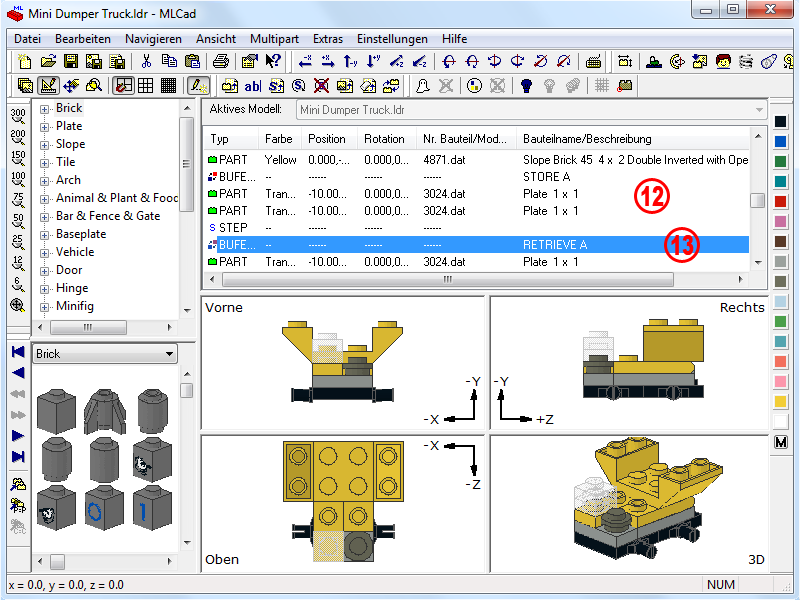Pick the black color swatch
The image size is (800, 600).
point(781,121)
